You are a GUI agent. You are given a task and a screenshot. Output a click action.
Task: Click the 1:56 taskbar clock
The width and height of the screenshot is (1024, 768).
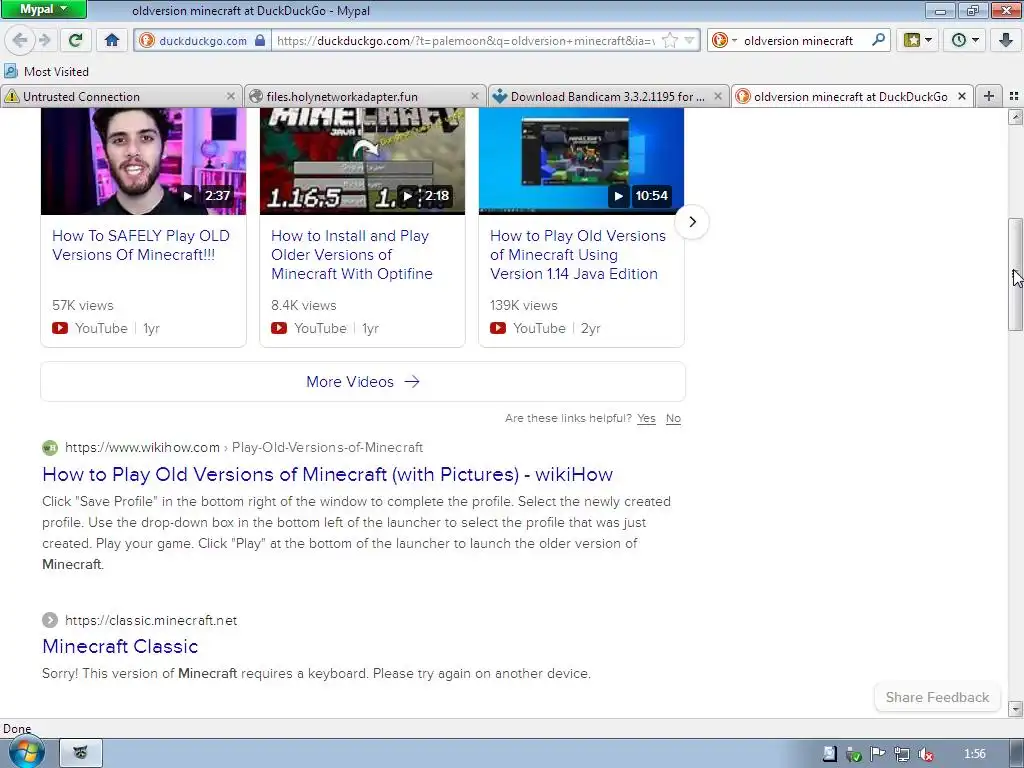click(974, 754)
